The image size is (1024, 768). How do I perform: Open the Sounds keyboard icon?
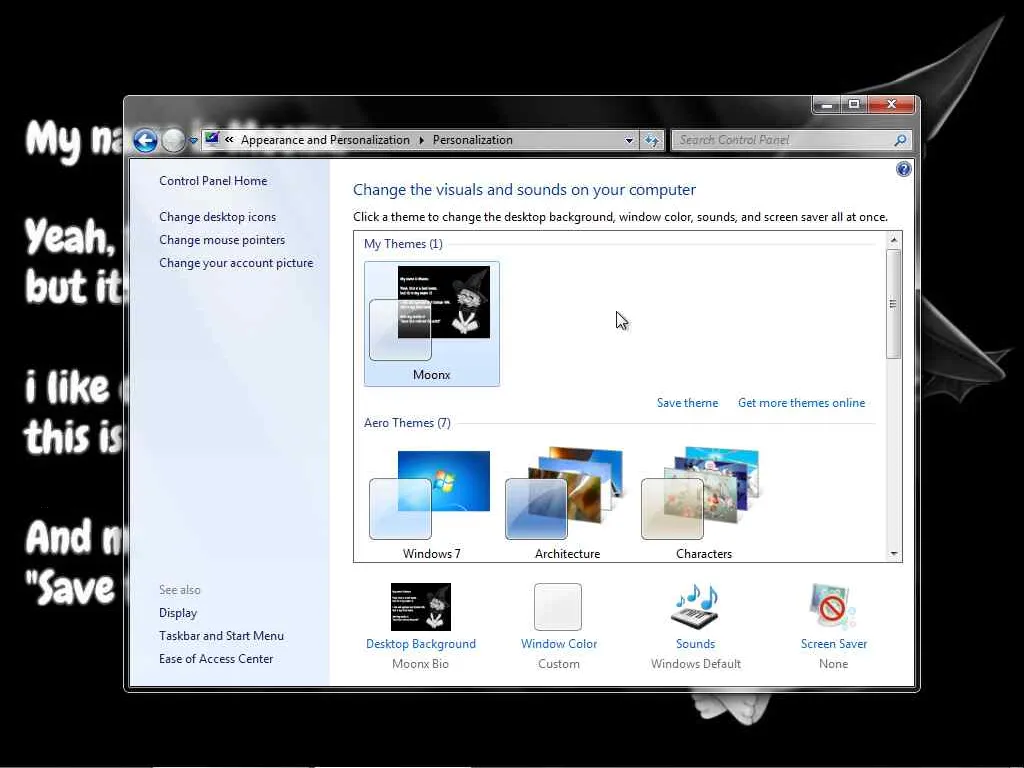696,607
